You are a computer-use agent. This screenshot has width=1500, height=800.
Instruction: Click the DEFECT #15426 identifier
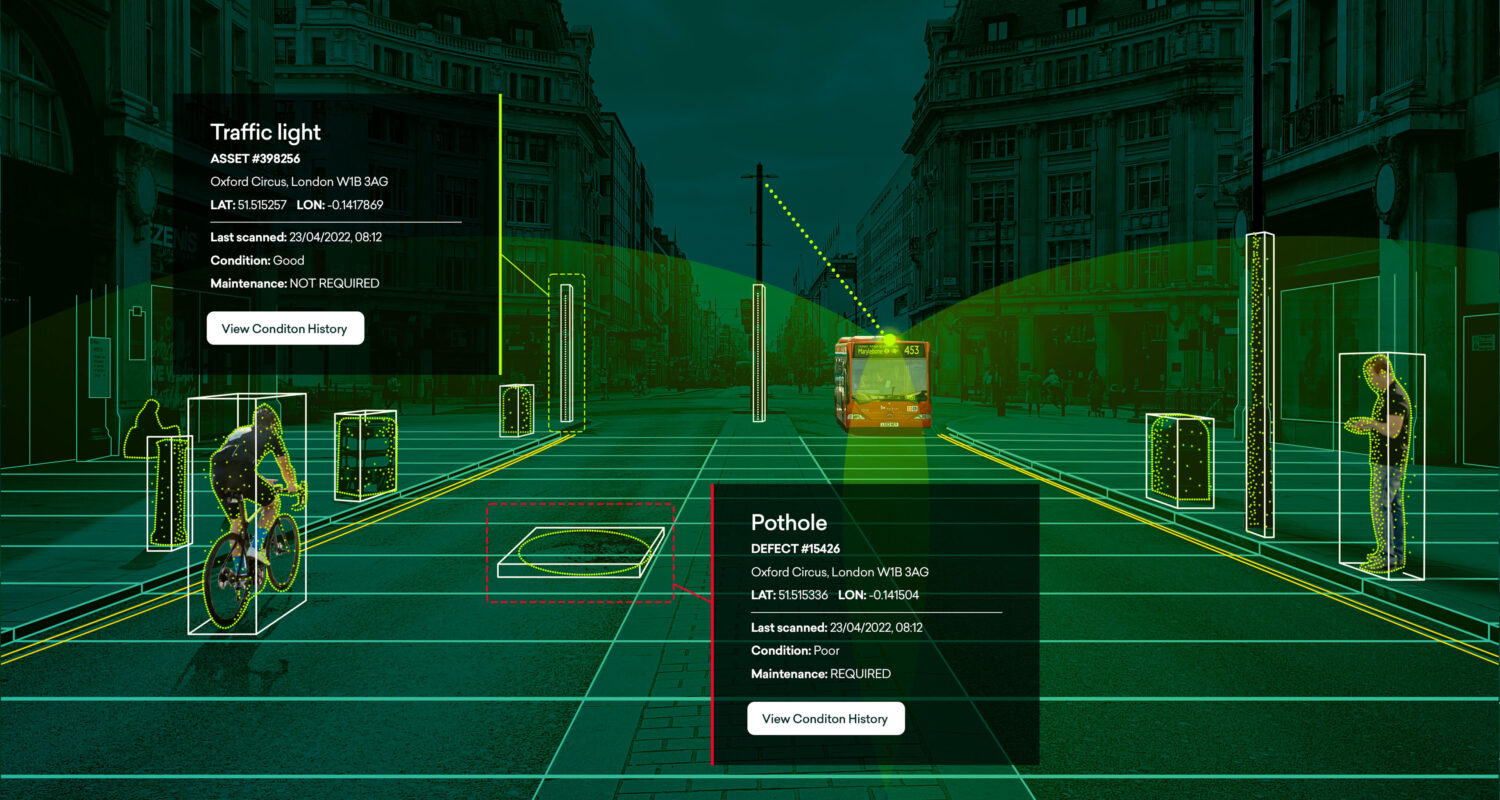(x=795, y=548)
